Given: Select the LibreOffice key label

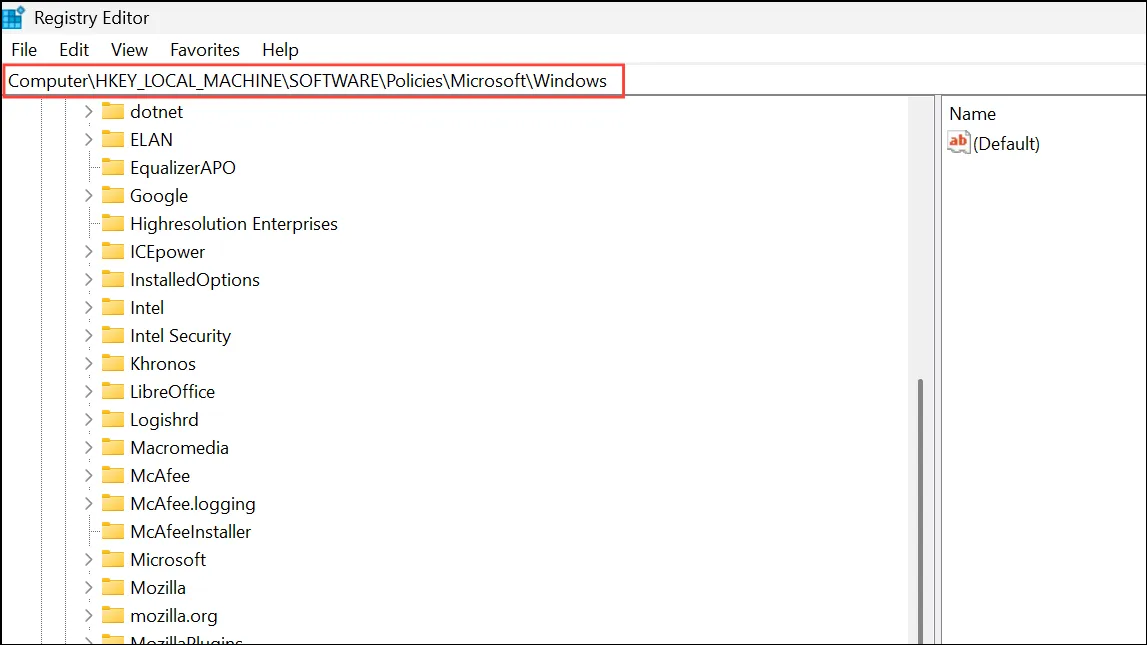Looking at the screenshot, I should click(x=173, y=392).
